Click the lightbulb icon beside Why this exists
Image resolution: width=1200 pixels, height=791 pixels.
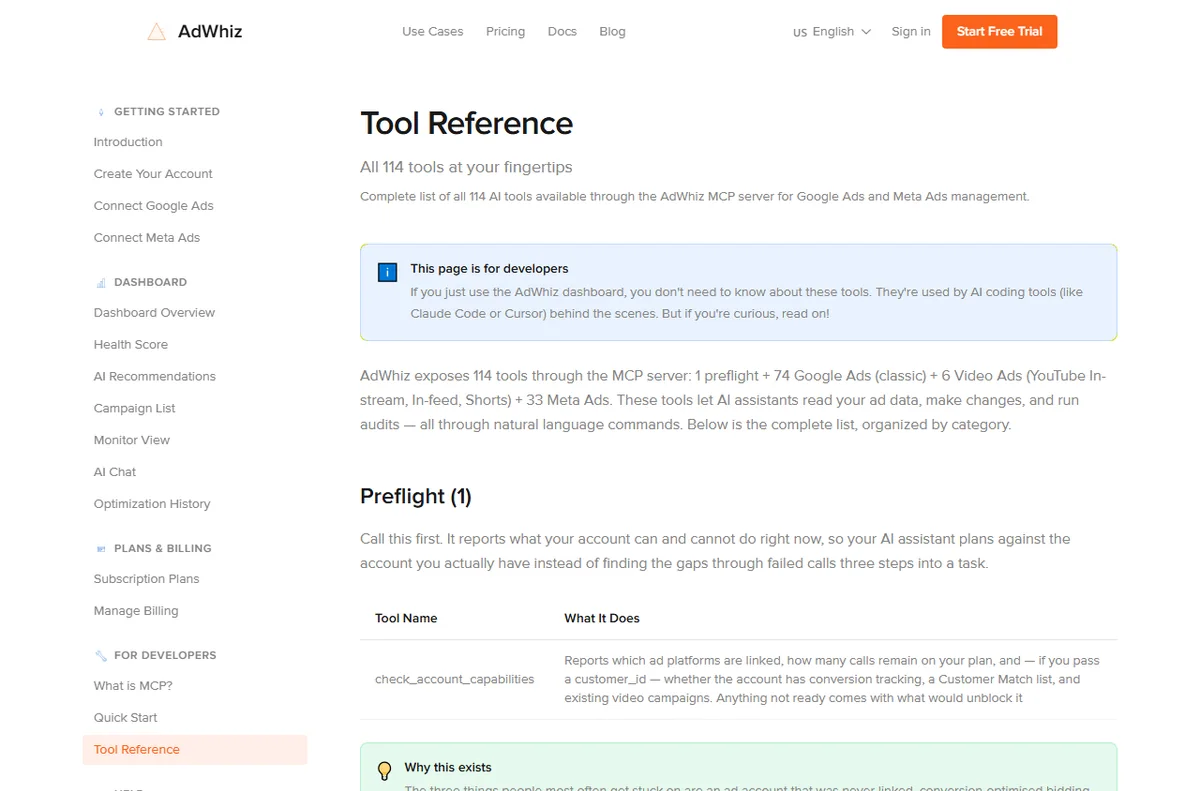(x=384, y=771)
